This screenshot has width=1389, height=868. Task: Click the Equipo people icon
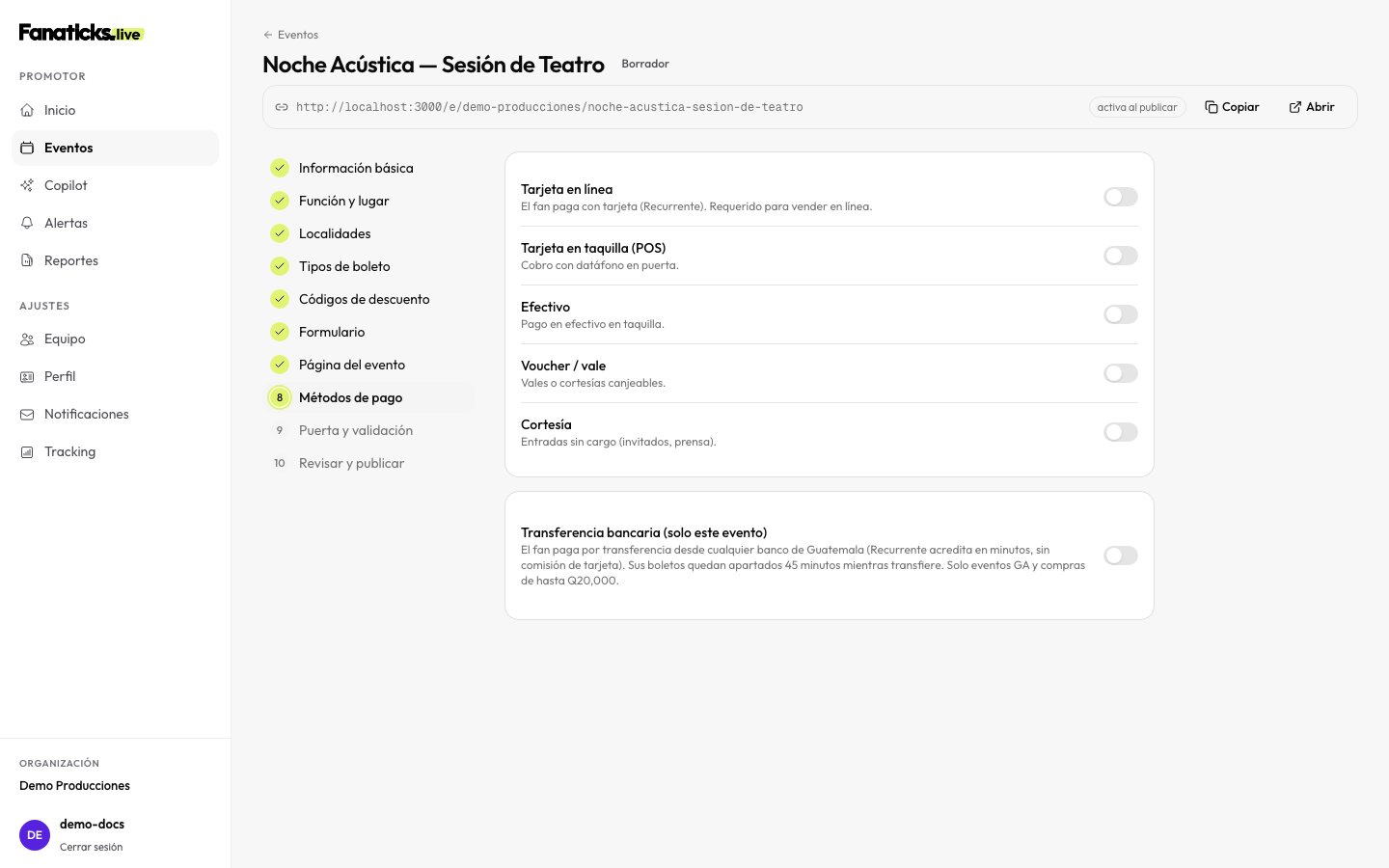click(27, 339)
